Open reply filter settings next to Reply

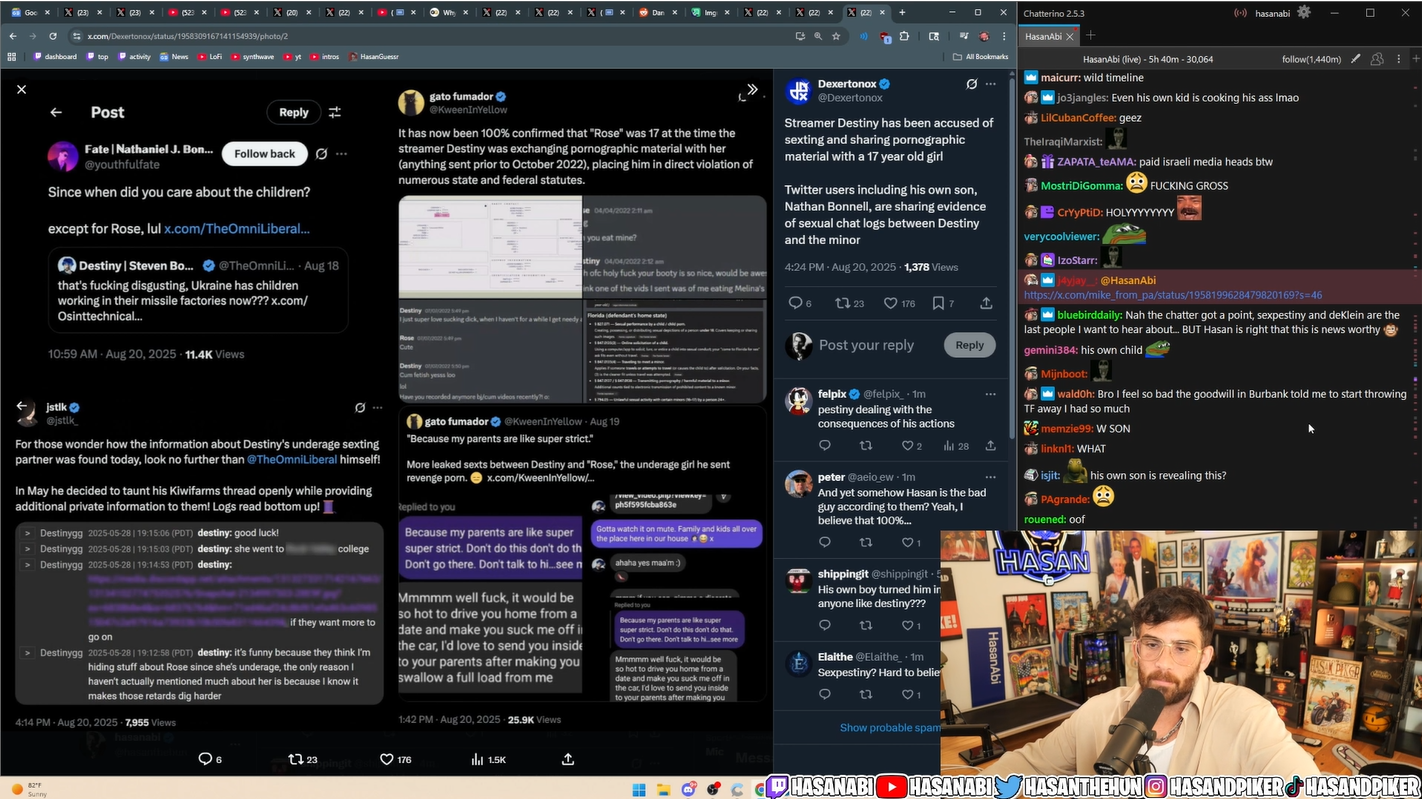point(335,112)
